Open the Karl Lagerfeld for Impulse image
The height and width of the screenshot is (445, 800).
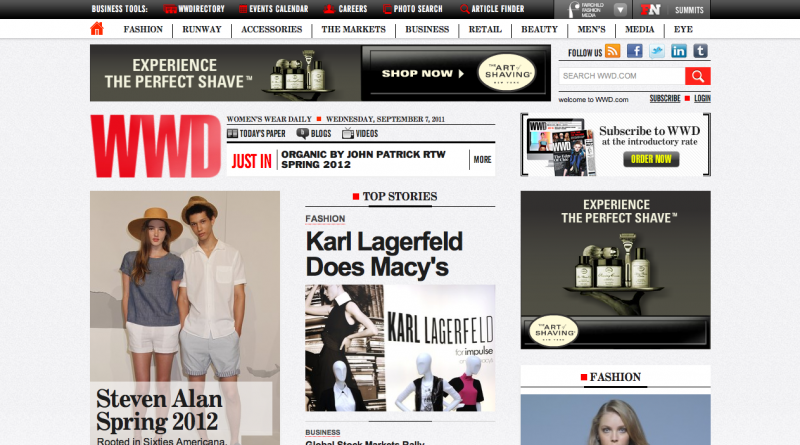(x=400, y=348)
